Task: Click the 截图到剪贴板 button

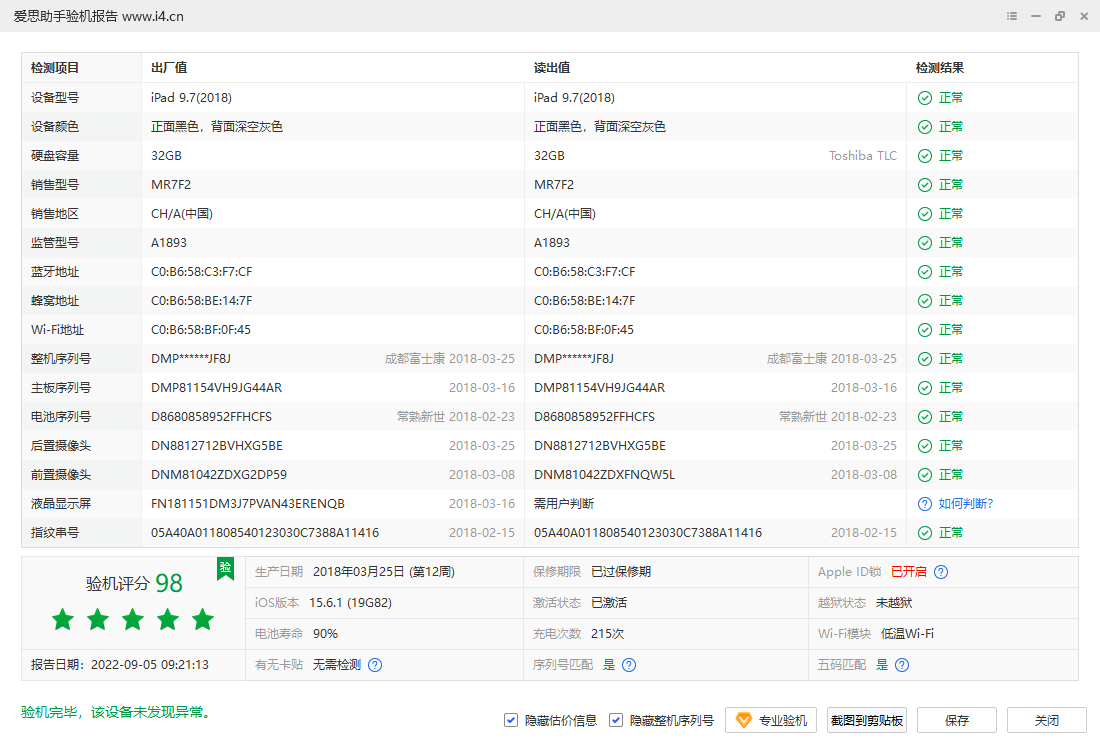Action: (x=866, y=720)
